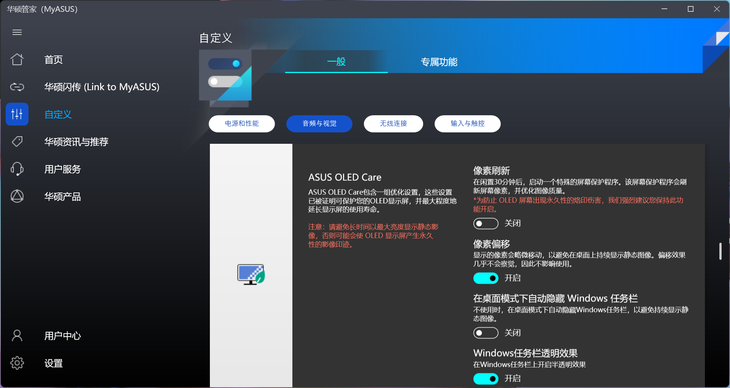Select the 无线连接 category button
Screen dimensions: 730x388
pyautogui.click(x=393, y=124)
